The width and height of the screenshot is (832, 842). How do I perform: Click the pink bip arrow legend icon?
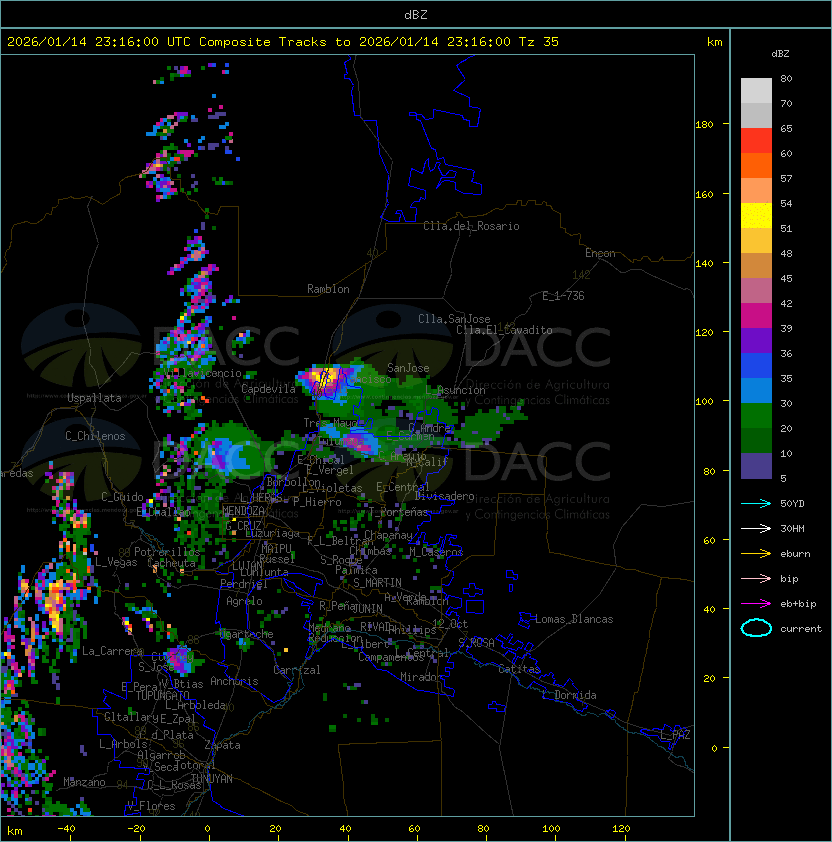click(756, 578)
